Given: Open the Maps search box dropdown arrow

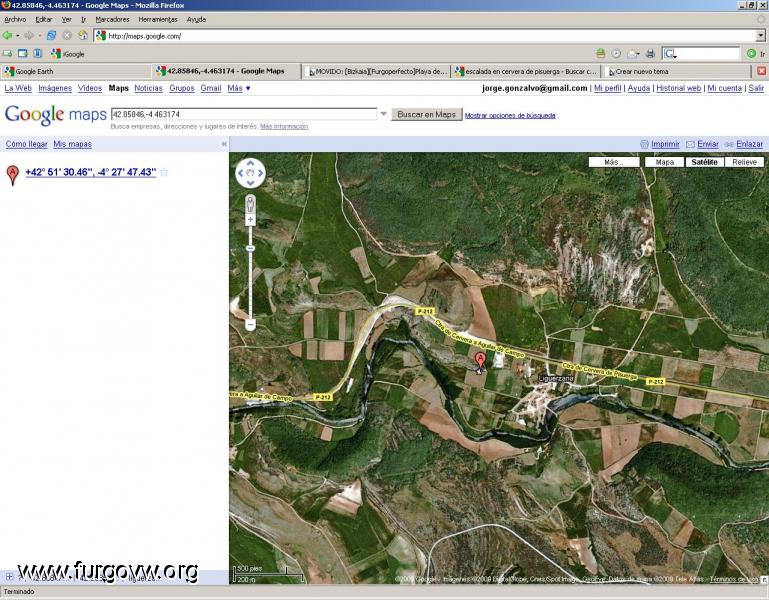Looking at the screenshot, I should click(384, 114).
